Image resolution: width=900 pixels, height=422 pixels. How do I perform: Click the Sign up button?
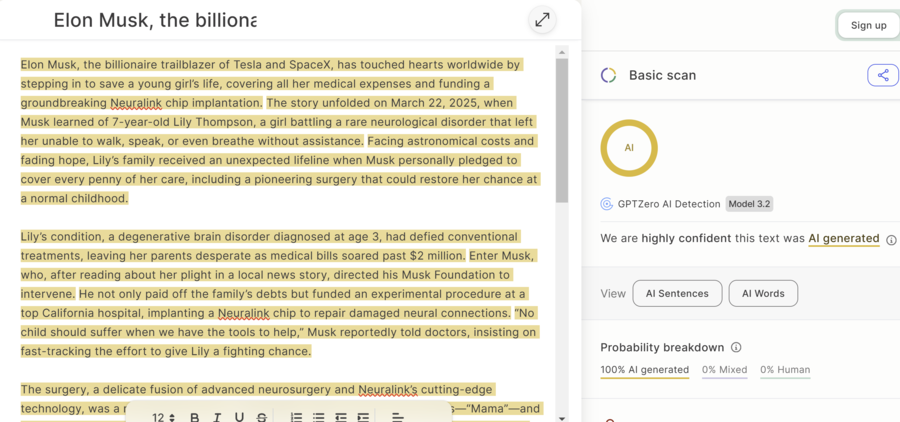click(868, 25)
